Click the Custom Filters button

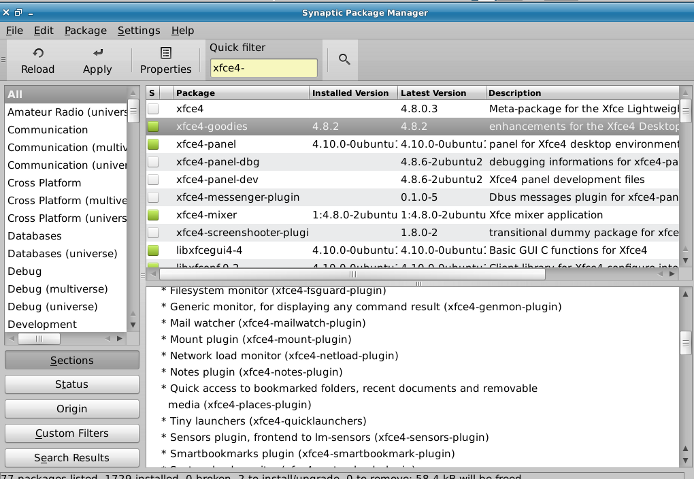point(72,433)
